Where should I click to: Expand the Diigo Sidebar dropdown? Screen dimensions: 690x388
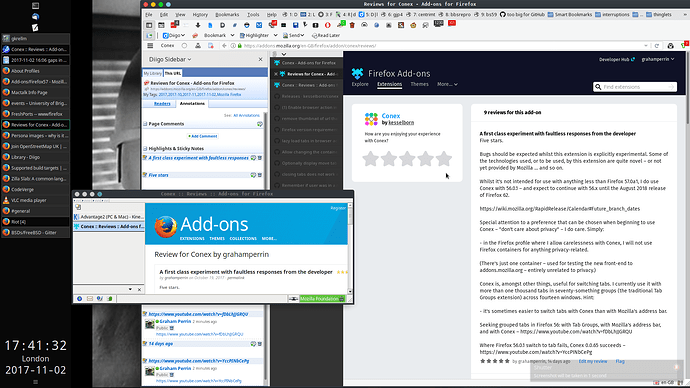170,59
